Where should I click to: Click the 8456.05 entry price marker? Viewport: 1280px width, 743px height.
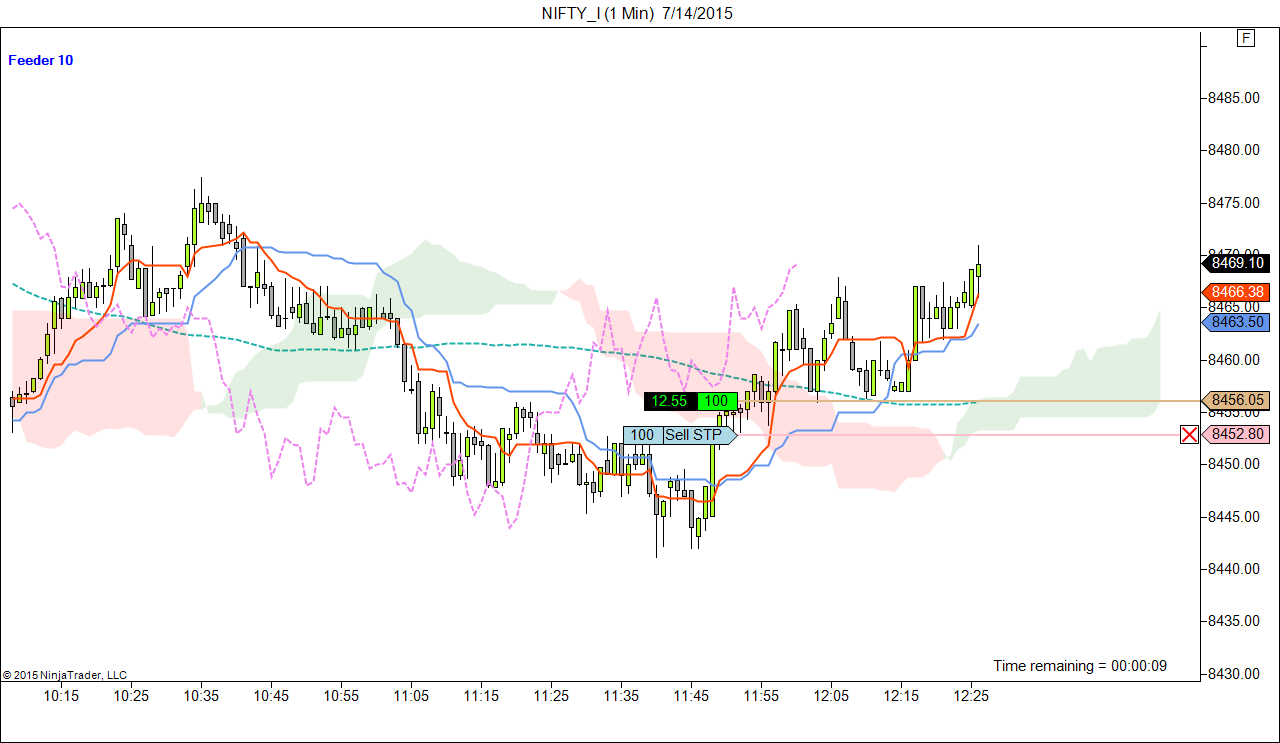click(x=1235, y=400)
